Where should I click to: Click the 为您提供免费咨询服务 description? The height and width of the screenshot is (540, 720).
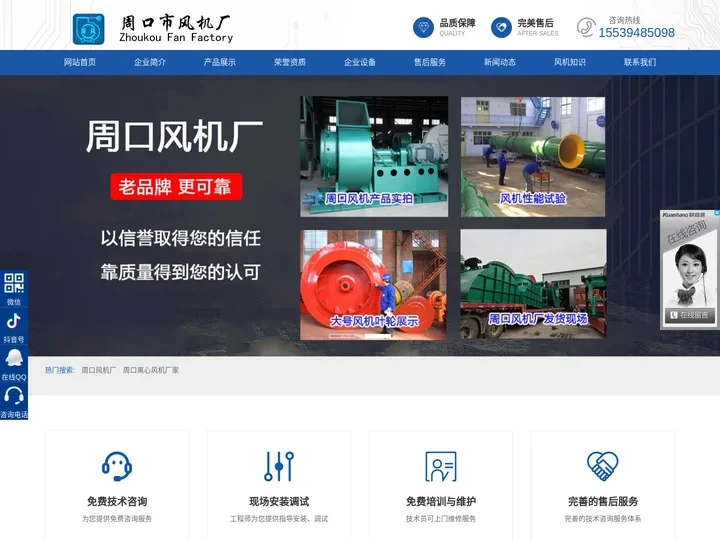click(117, 519)
